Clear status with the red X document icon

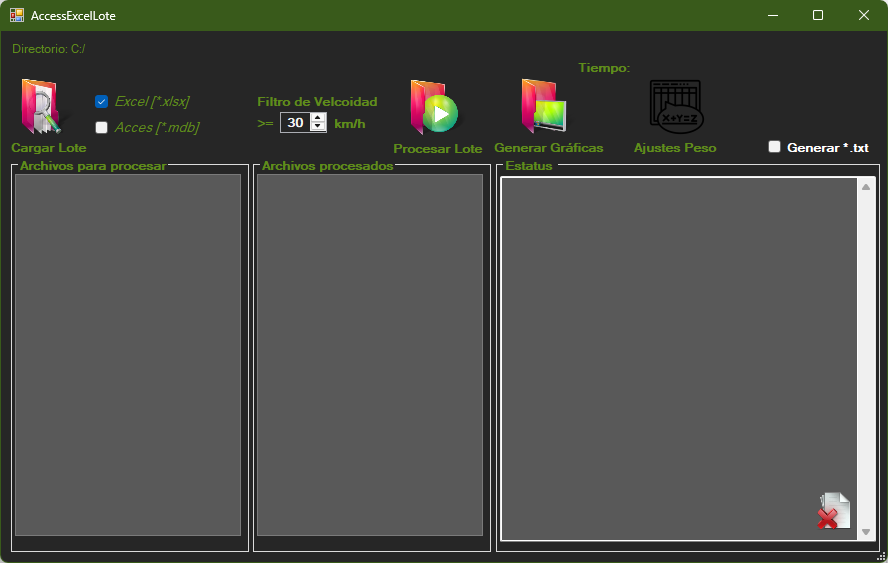point(832,511)
